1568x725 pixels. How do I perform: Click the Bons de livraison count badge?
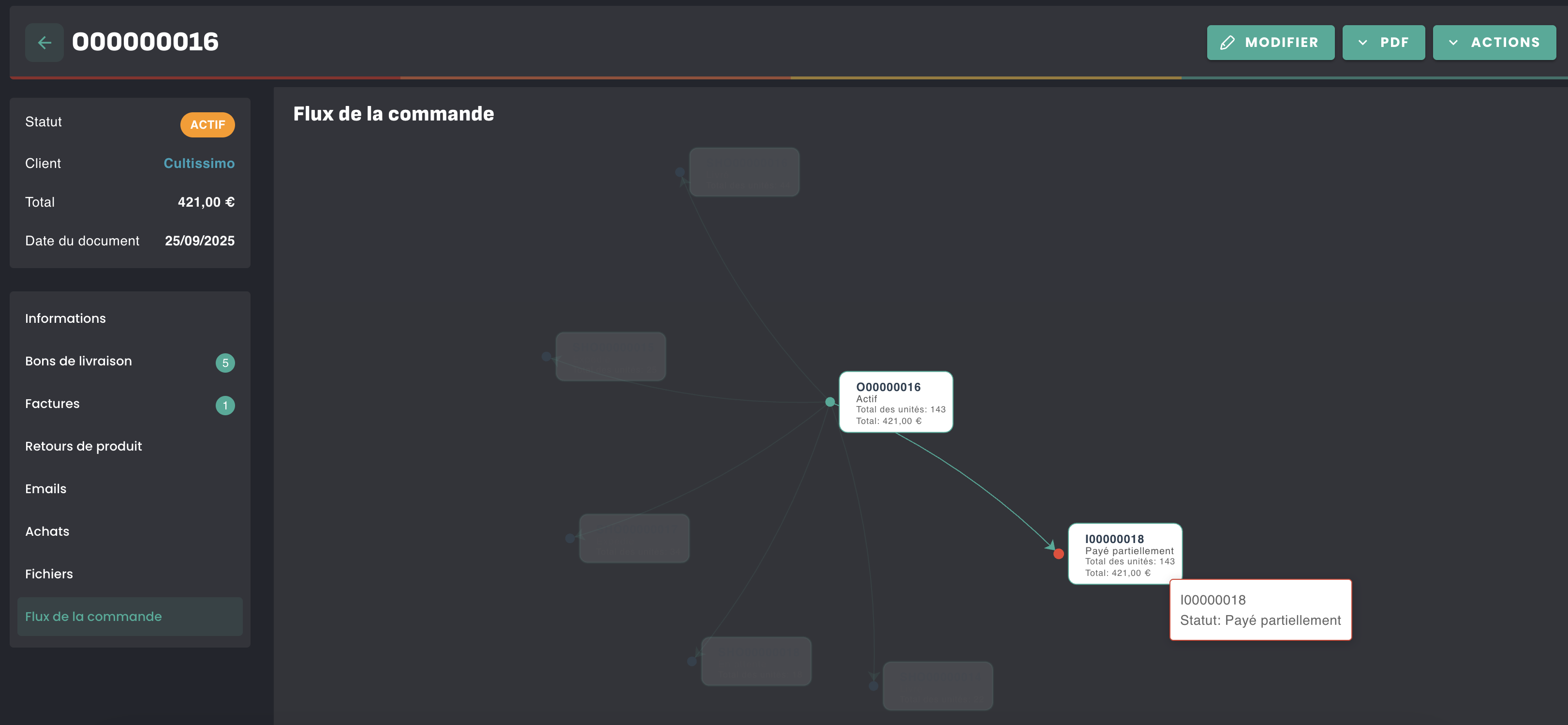pyautogui.click(x=224, y=362)
